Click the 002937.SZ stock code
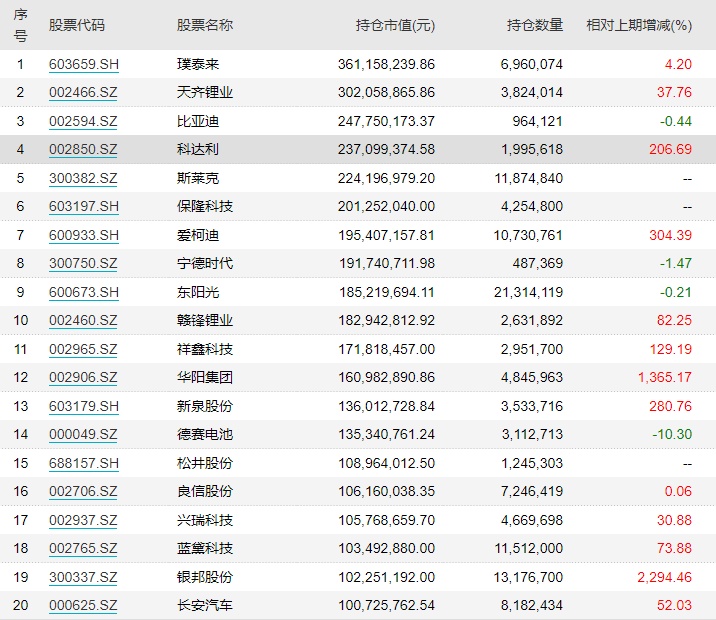The image size is (716, 620). tap(83, 520)
